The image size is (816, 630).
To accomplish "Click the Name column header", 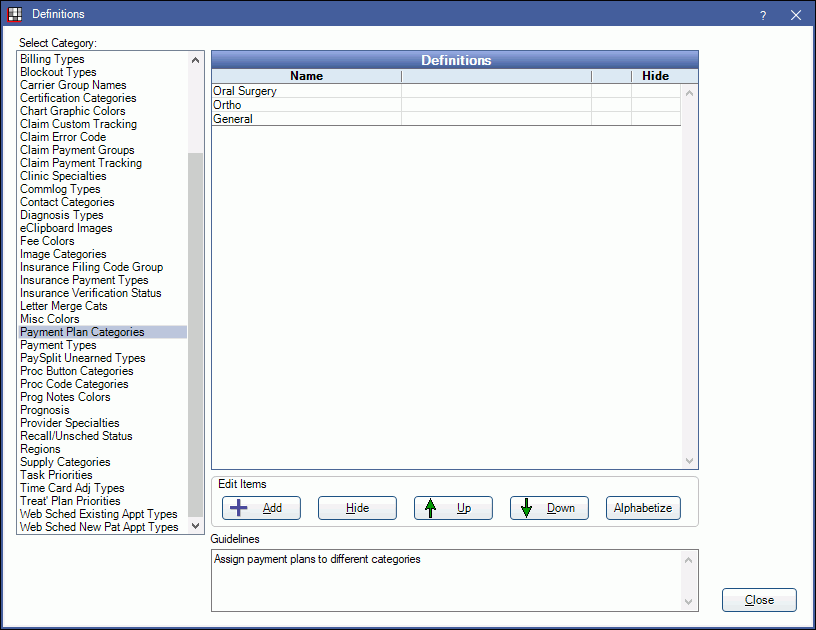I will click(307, 76).
